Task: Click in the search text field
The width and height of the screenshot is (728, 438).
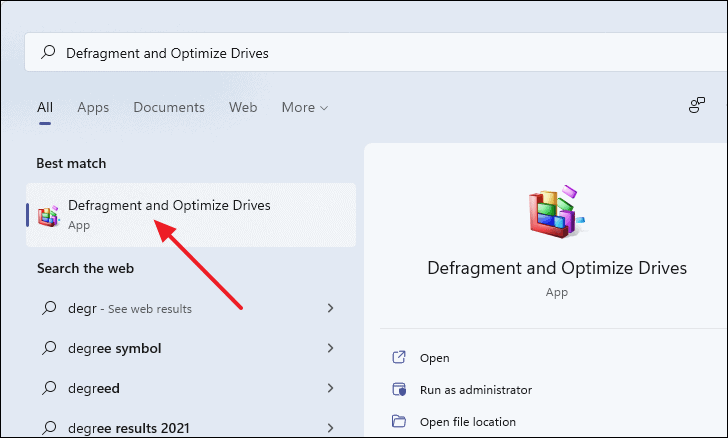Action: click(x=376, y=52)
